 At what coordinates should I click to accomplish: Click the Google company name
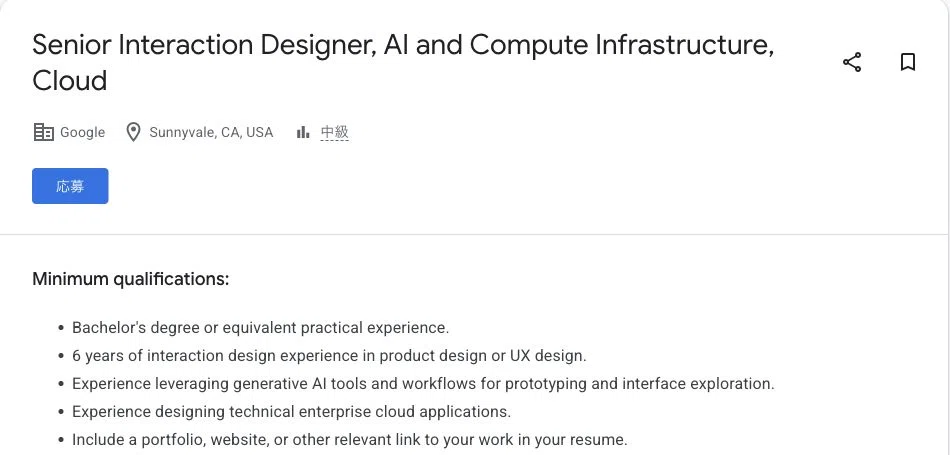tap(82, 132)
